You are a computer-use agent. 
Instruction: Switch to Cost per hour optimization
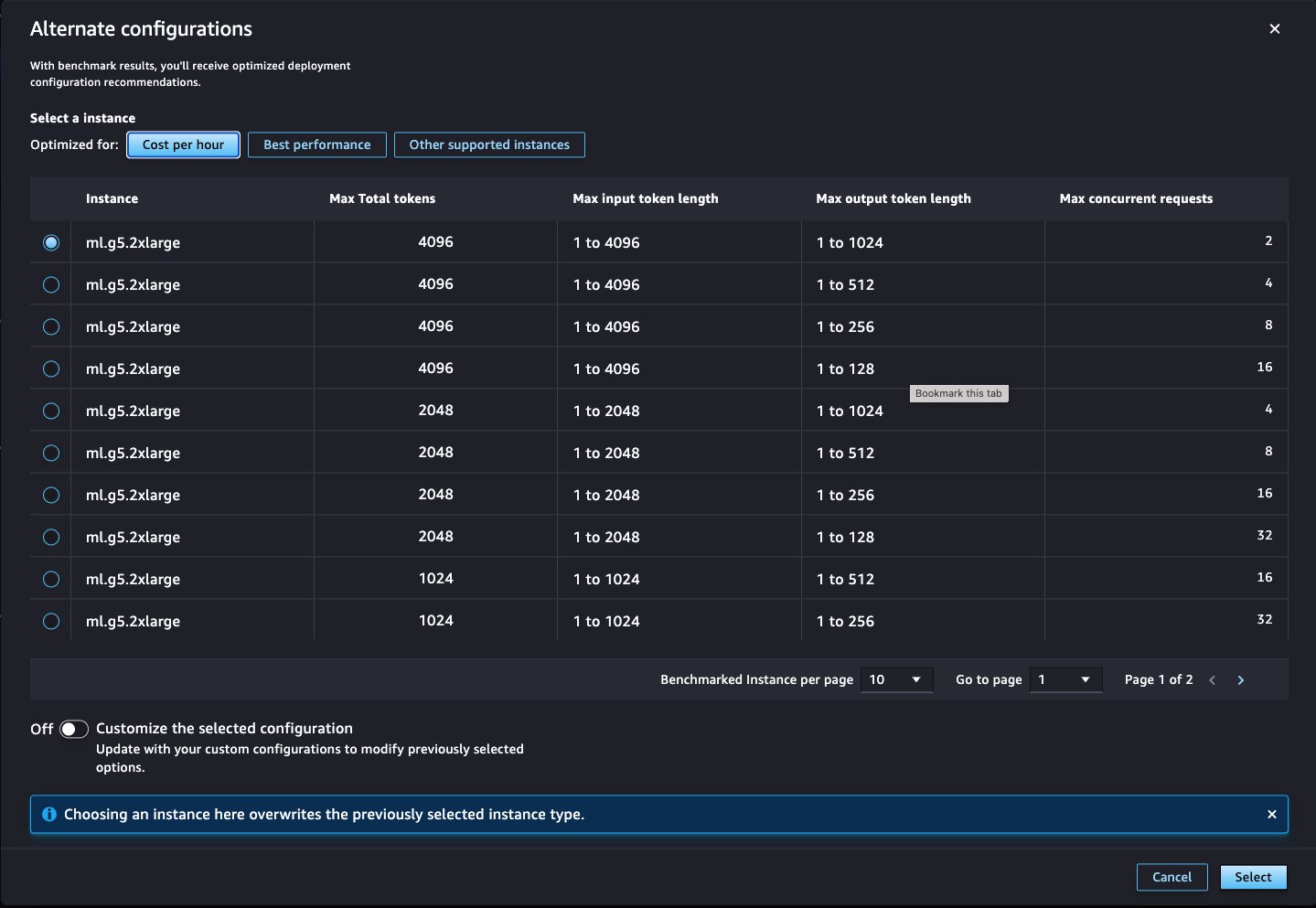pos(183,144)
